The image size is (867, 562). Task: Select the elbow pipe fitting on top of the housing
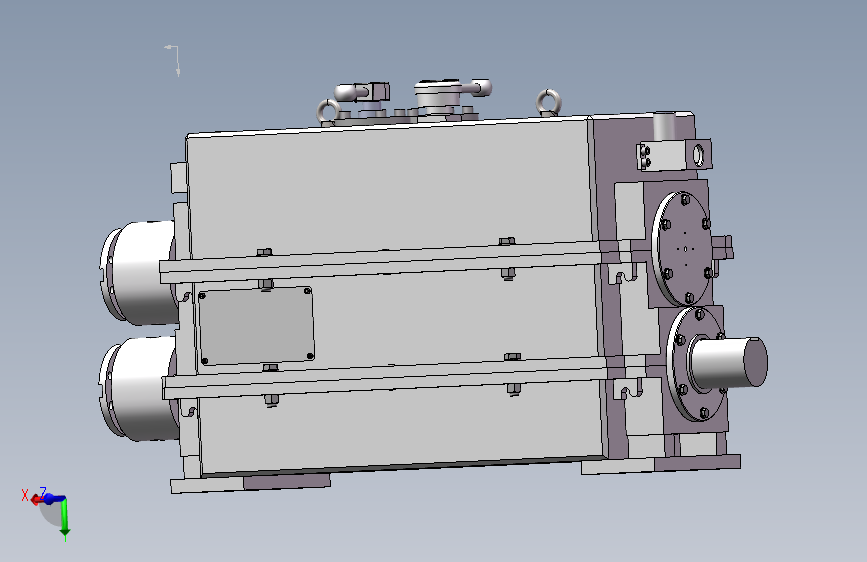(x=362, y=92)
